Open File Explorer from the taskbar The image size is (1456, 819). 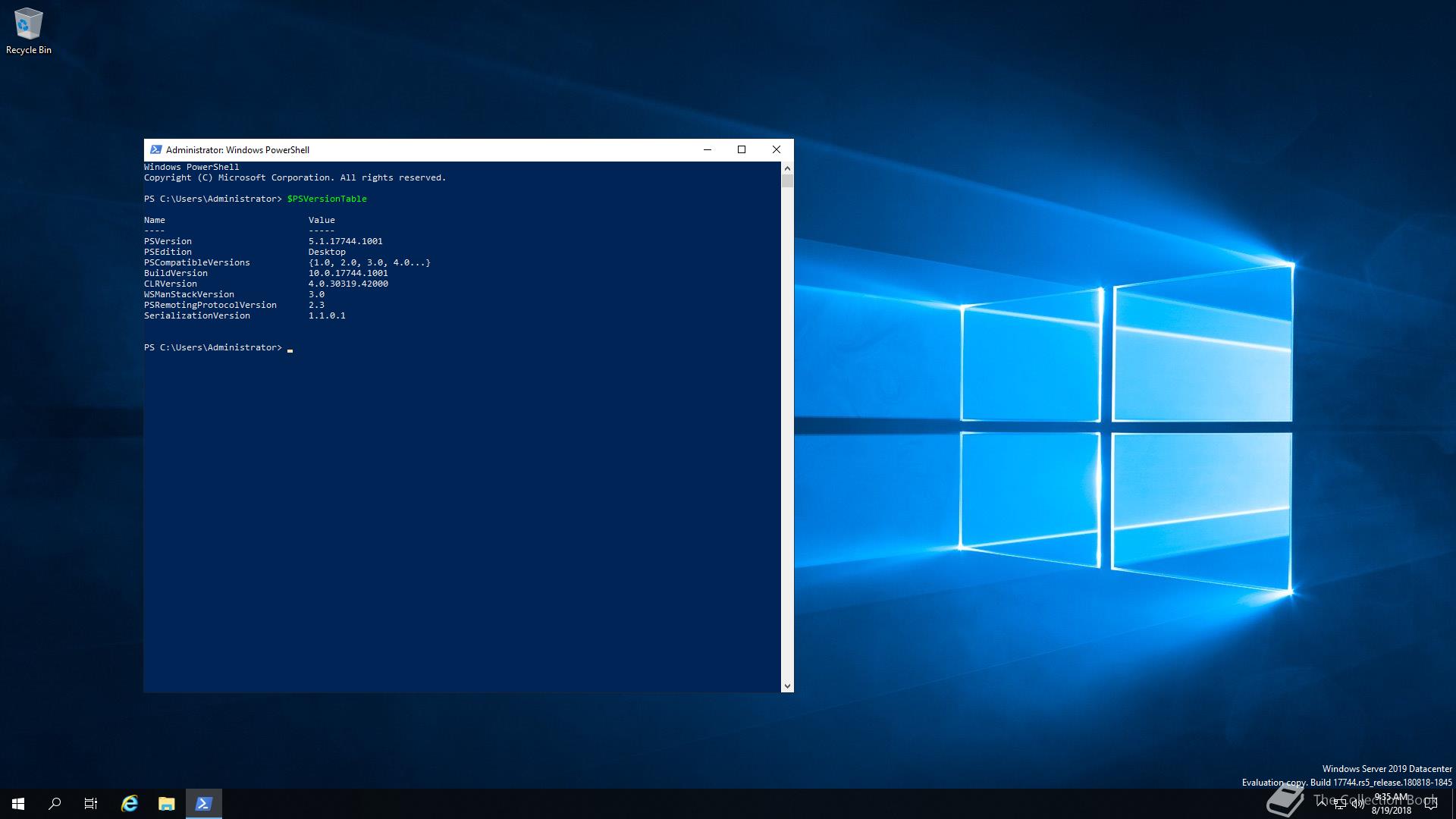167,804
